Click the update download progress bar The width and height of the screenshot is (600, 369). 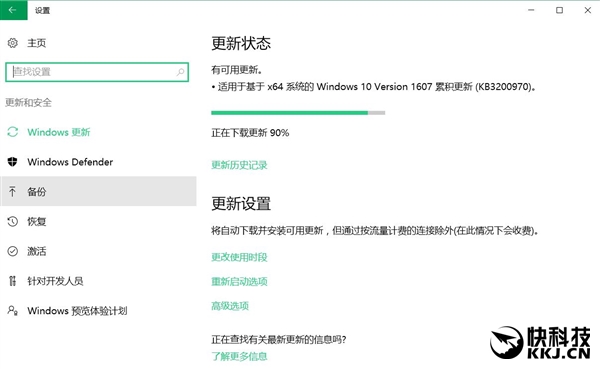[x=298, y=113]
